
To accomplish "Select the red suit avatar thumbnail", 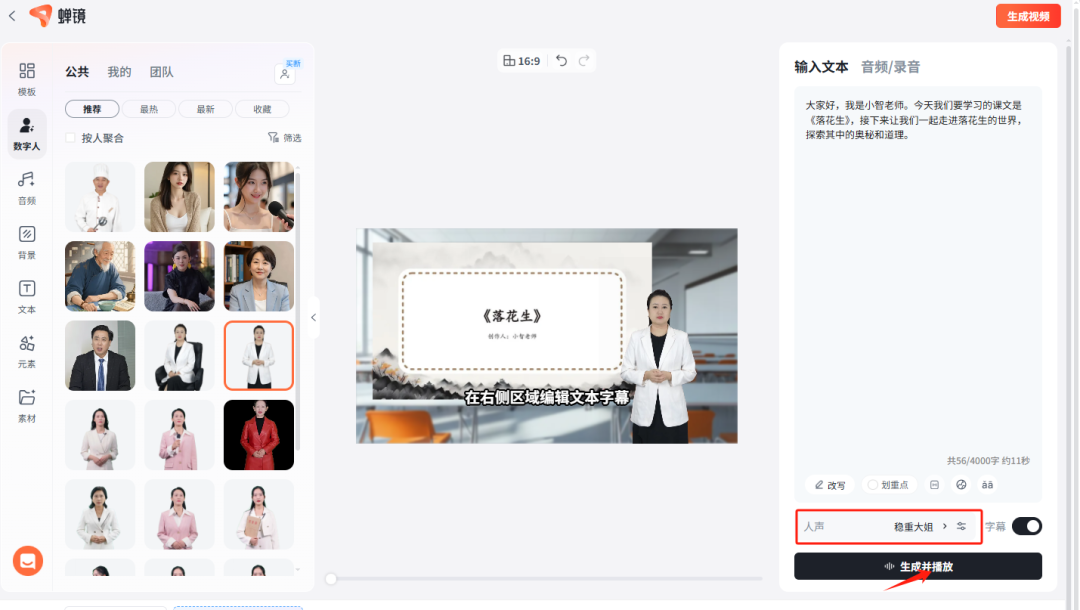I will point(258,434).
